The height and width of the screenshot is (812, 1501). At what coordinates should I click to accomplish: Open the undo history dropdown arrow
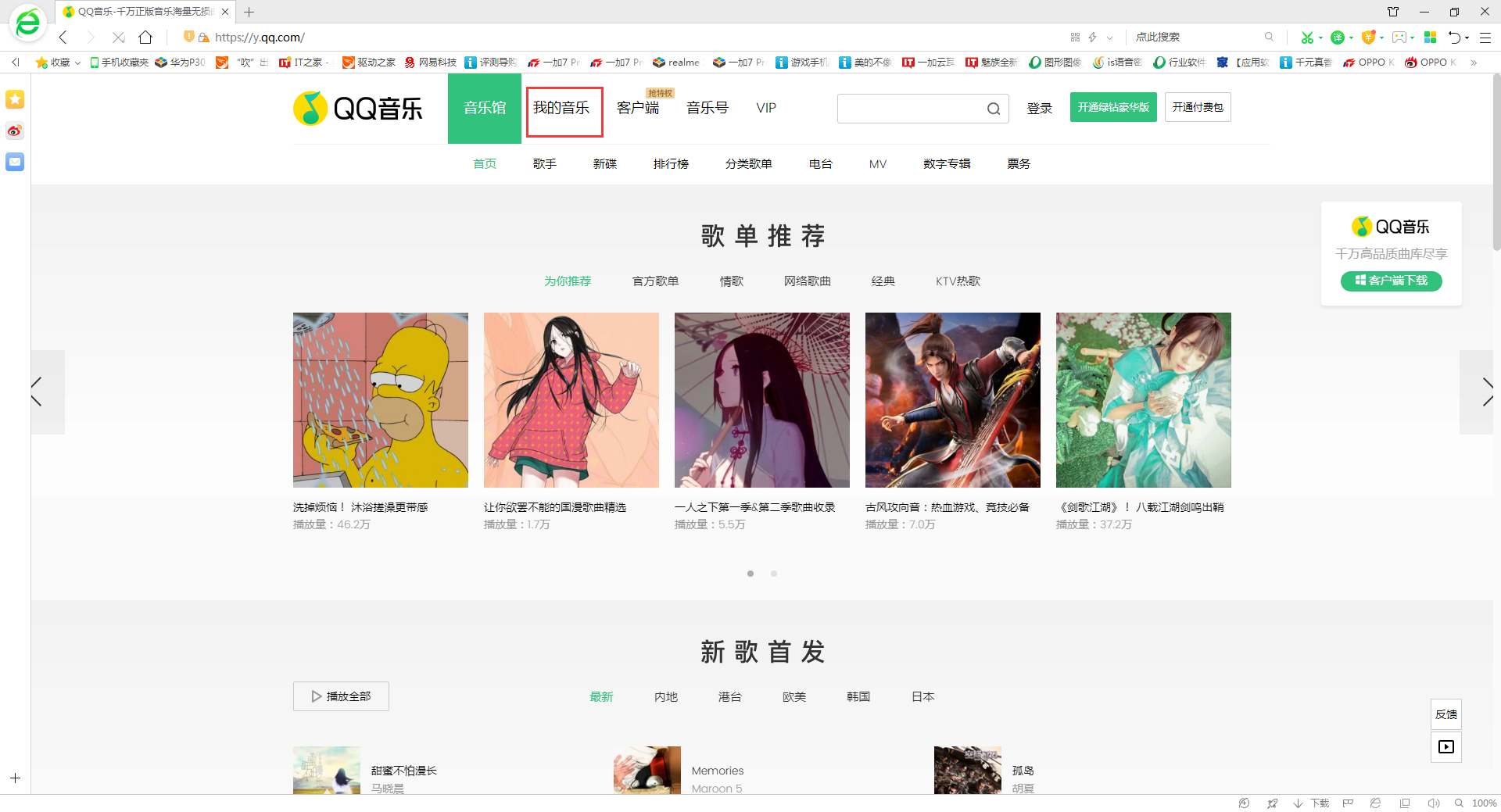coord(1467,38)
